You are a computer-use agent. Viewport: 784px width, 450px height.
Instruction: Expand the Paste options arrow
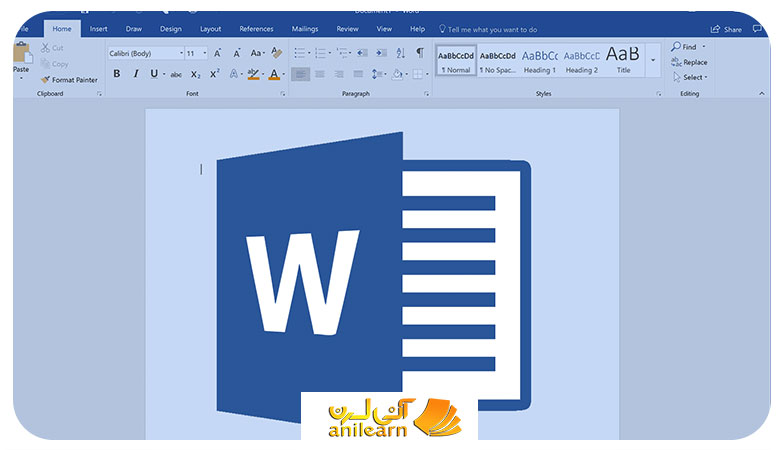(x=21, y=78)
